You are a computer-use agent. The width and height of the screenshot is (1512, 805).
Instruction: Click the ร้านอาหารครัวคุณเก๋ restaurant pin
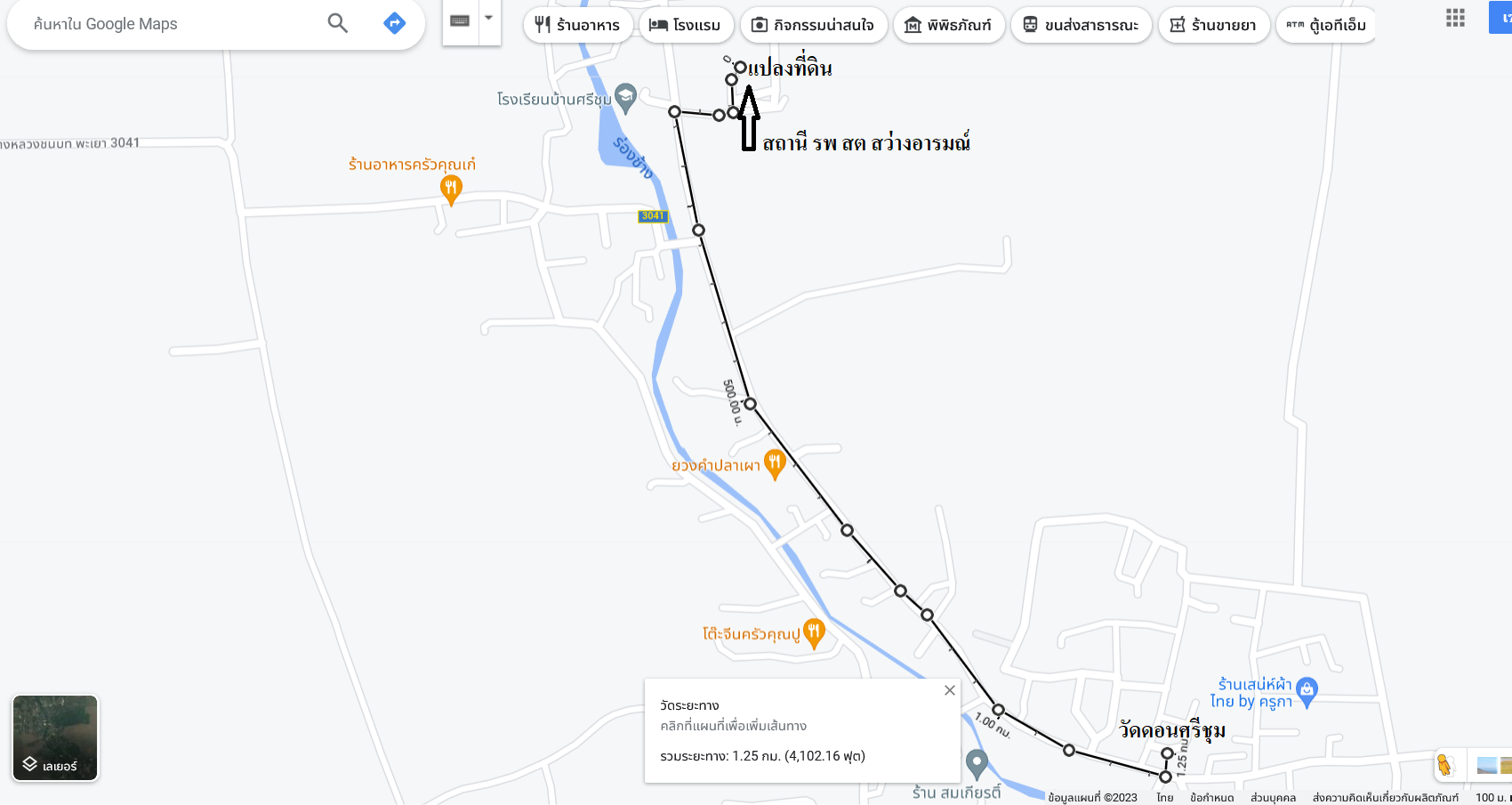(451, 189)
